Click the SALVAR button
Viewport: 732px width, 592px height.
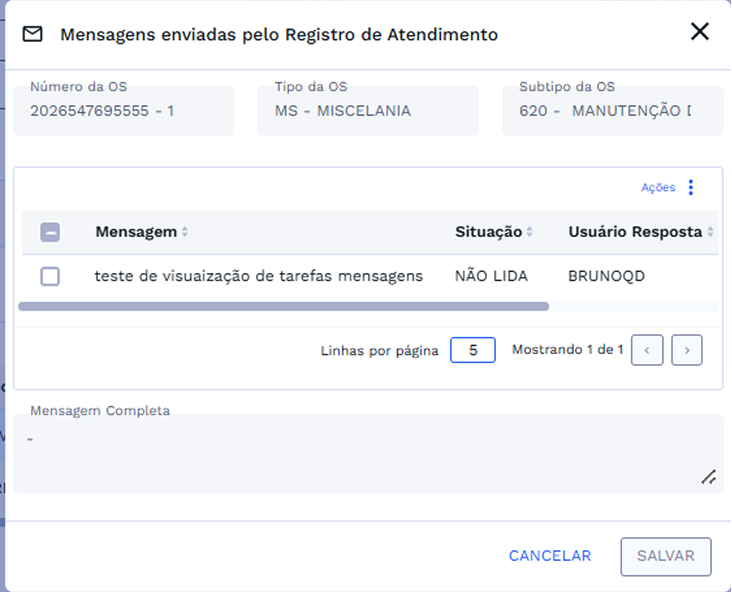(x=666, y=556)
